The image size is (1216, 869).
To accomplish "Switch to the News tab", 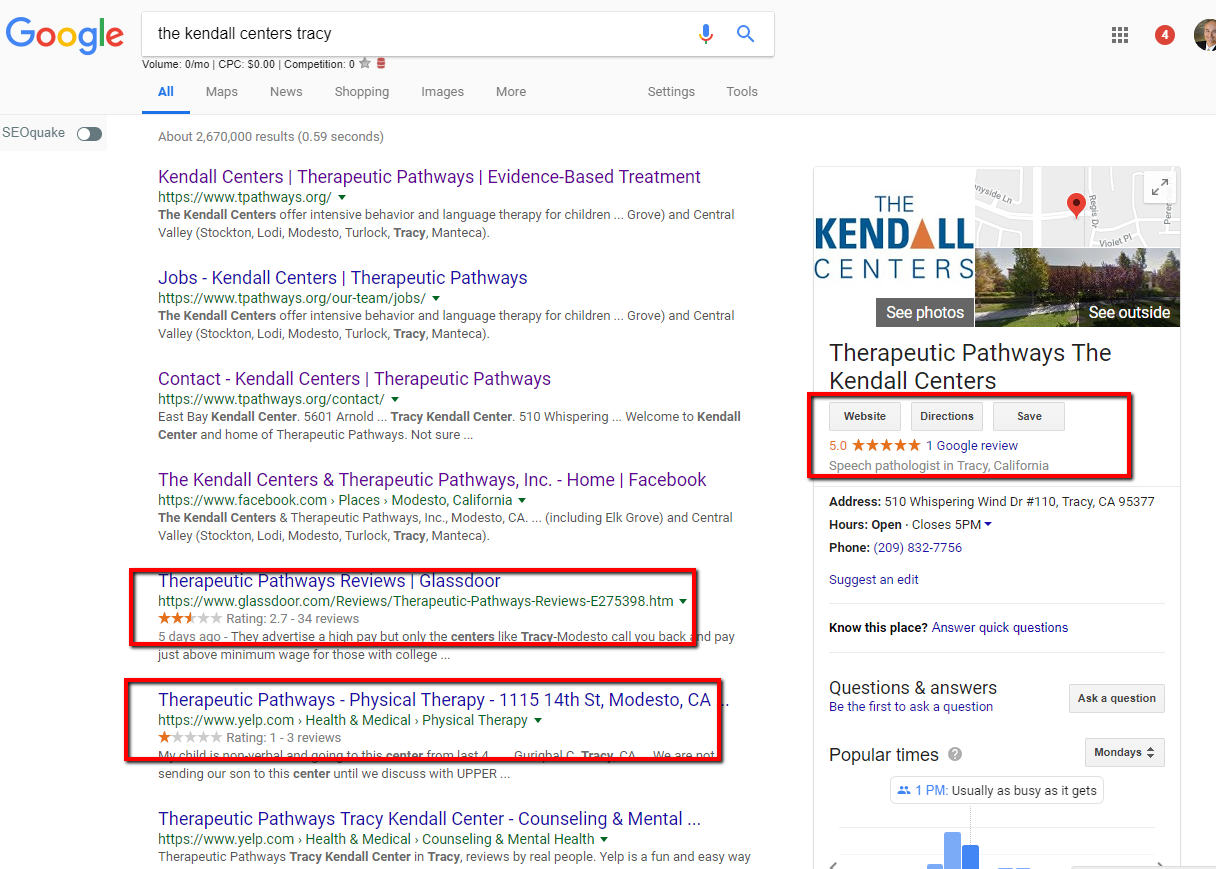I will pos(286,92).
